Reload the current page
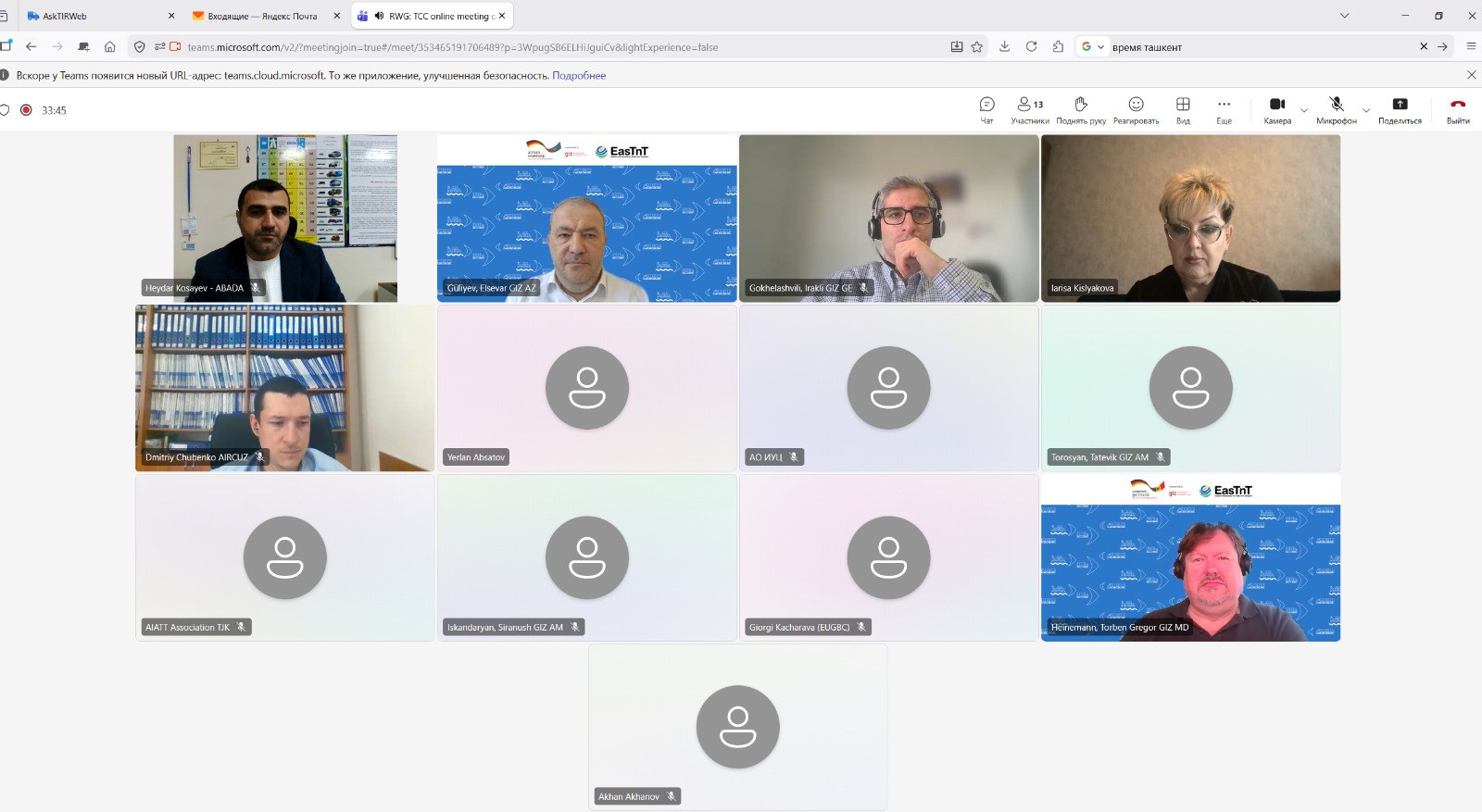Image resolution: width=1482 pixels, height=812 pixels. click(x=1031, y=47)
